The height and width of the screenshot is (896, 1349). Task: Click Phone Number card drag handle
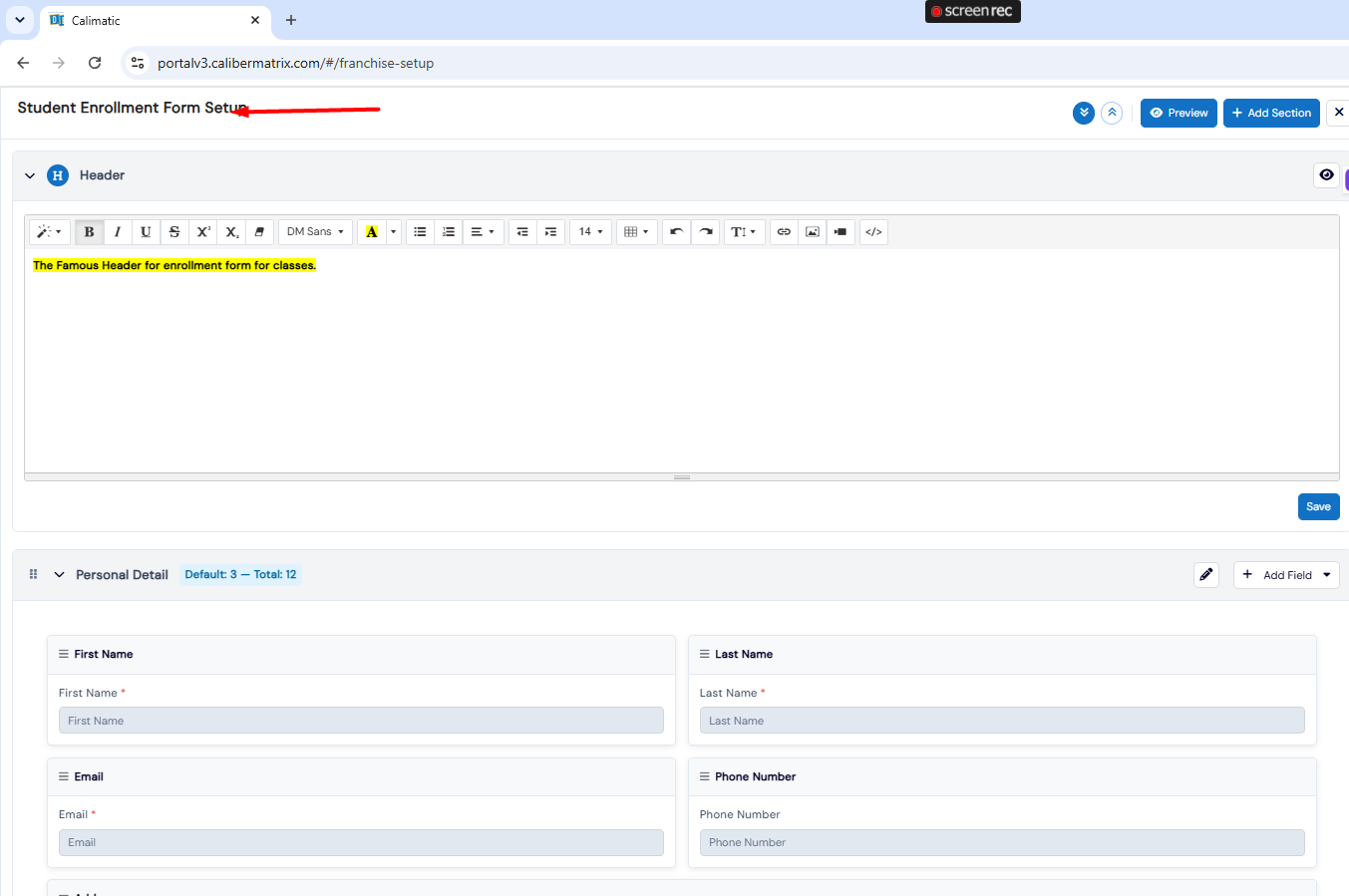[705, 776]
